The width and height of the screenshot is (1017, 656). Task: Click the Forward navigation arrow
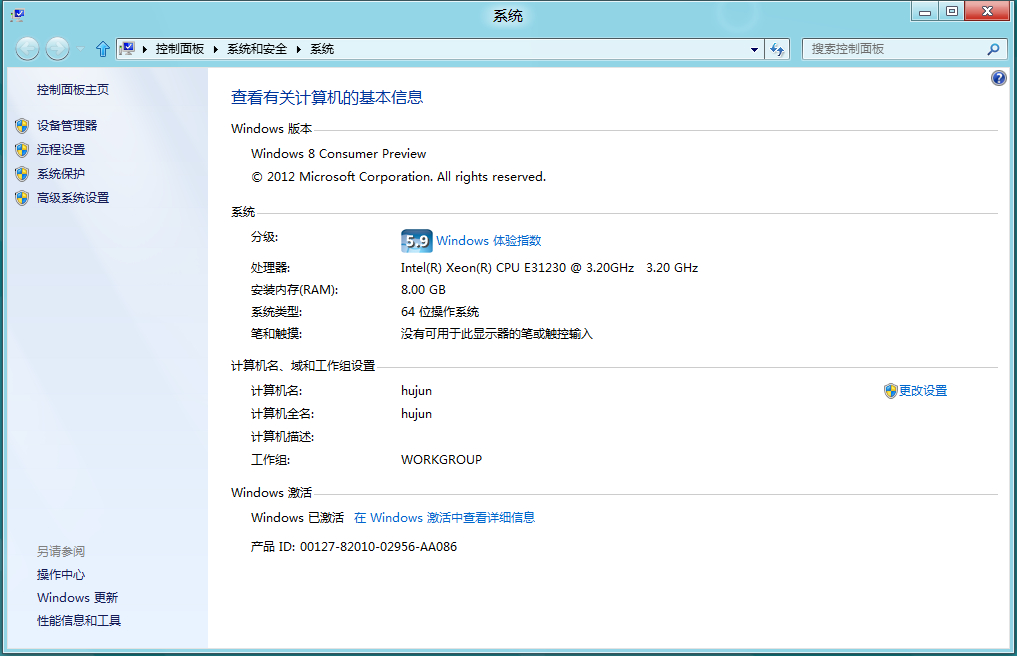point(57,49)
